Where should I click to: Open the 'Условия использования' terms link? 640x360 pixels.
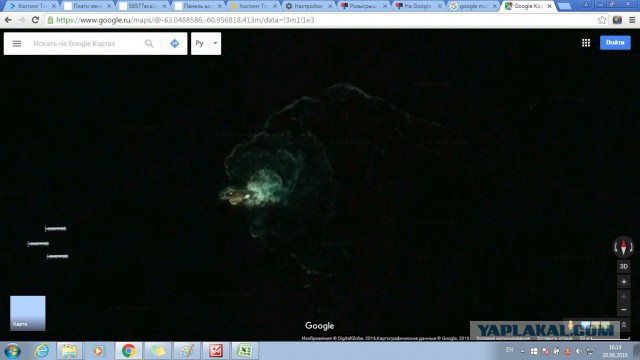point(503,338)
